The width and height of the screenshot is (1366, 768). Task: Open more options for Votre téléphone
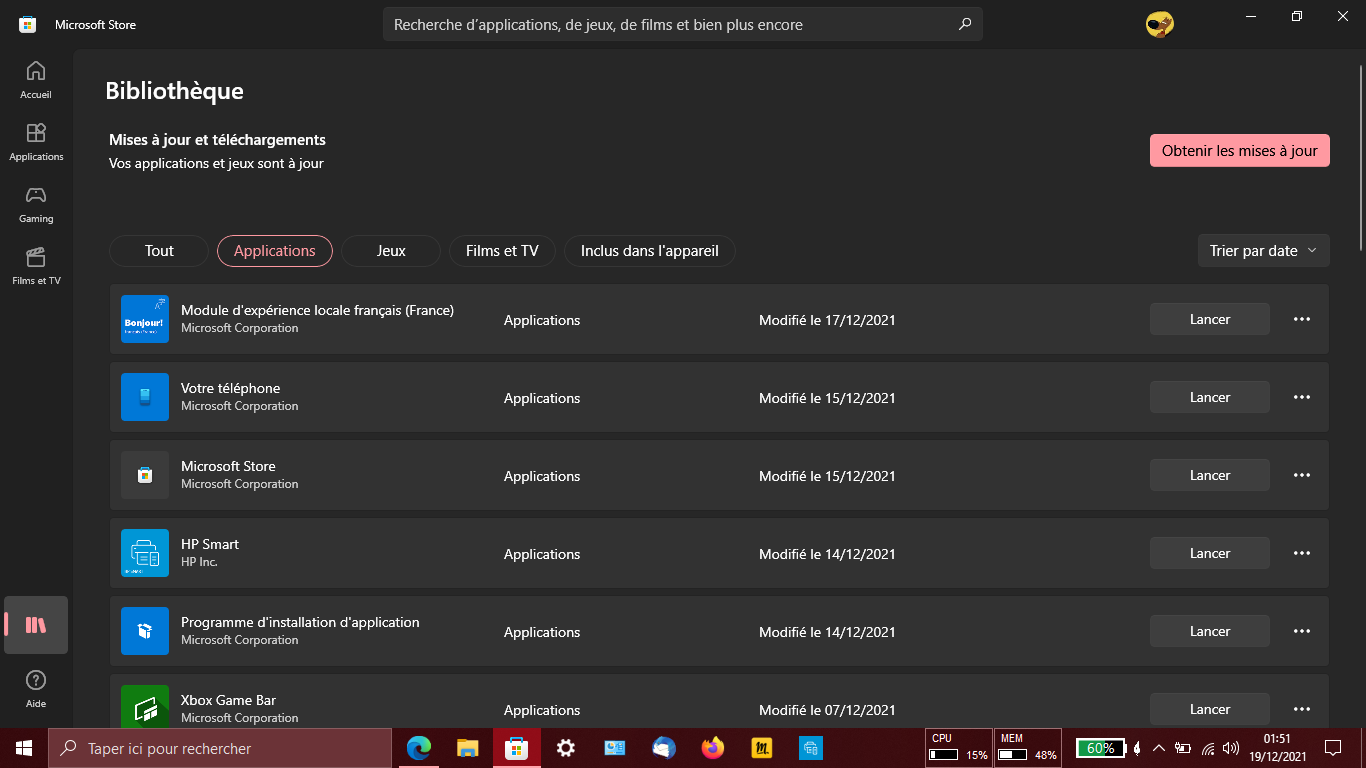pyautogui.click(x=1301, y=397)
